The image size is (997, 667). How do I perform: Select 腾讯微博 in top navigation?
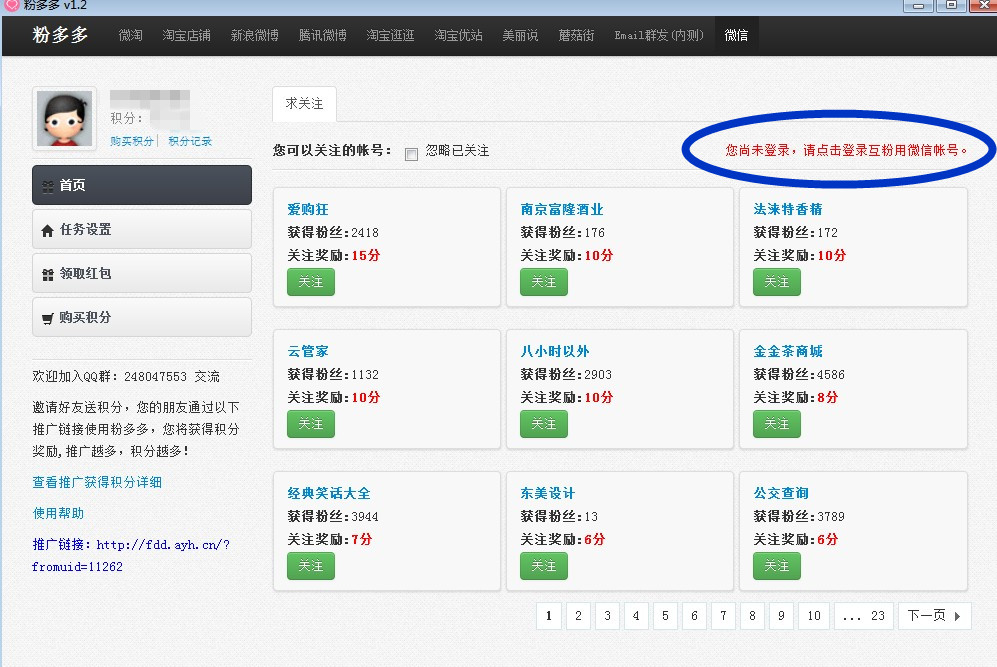coord(322,36)
